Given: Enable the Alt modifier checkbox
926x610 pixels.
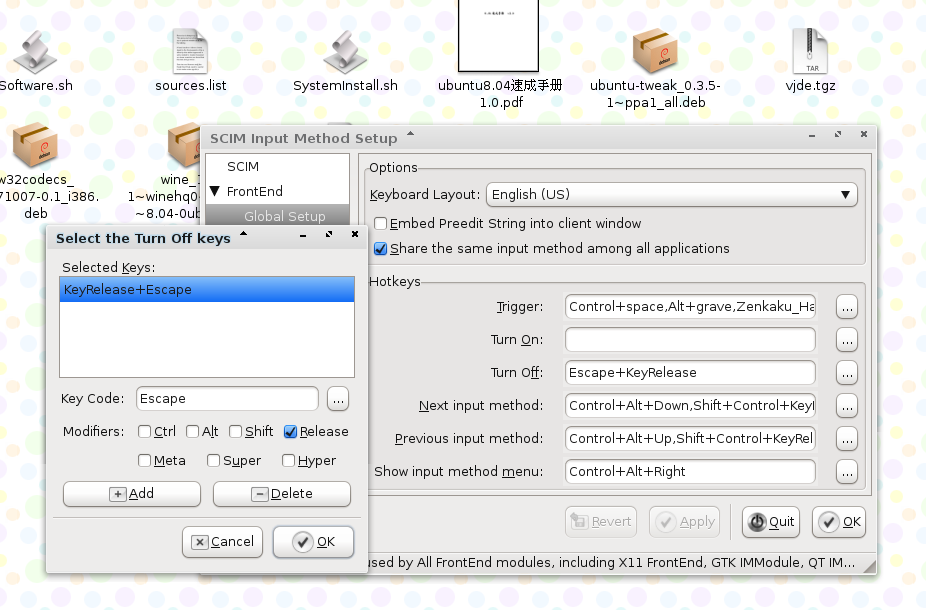Looking at the screenshot, I should [192, 432].
